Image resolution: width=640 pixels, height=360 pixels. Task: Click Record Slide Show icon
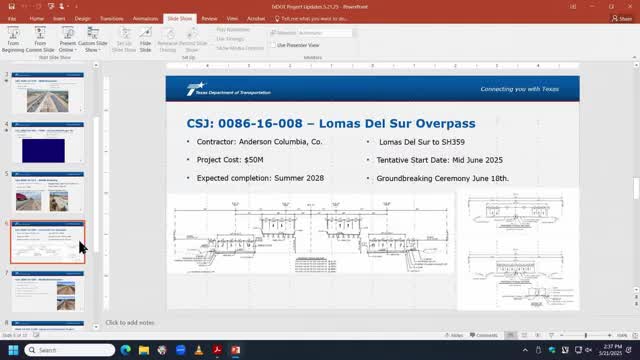pyautogui.click(x=193, y=40)
